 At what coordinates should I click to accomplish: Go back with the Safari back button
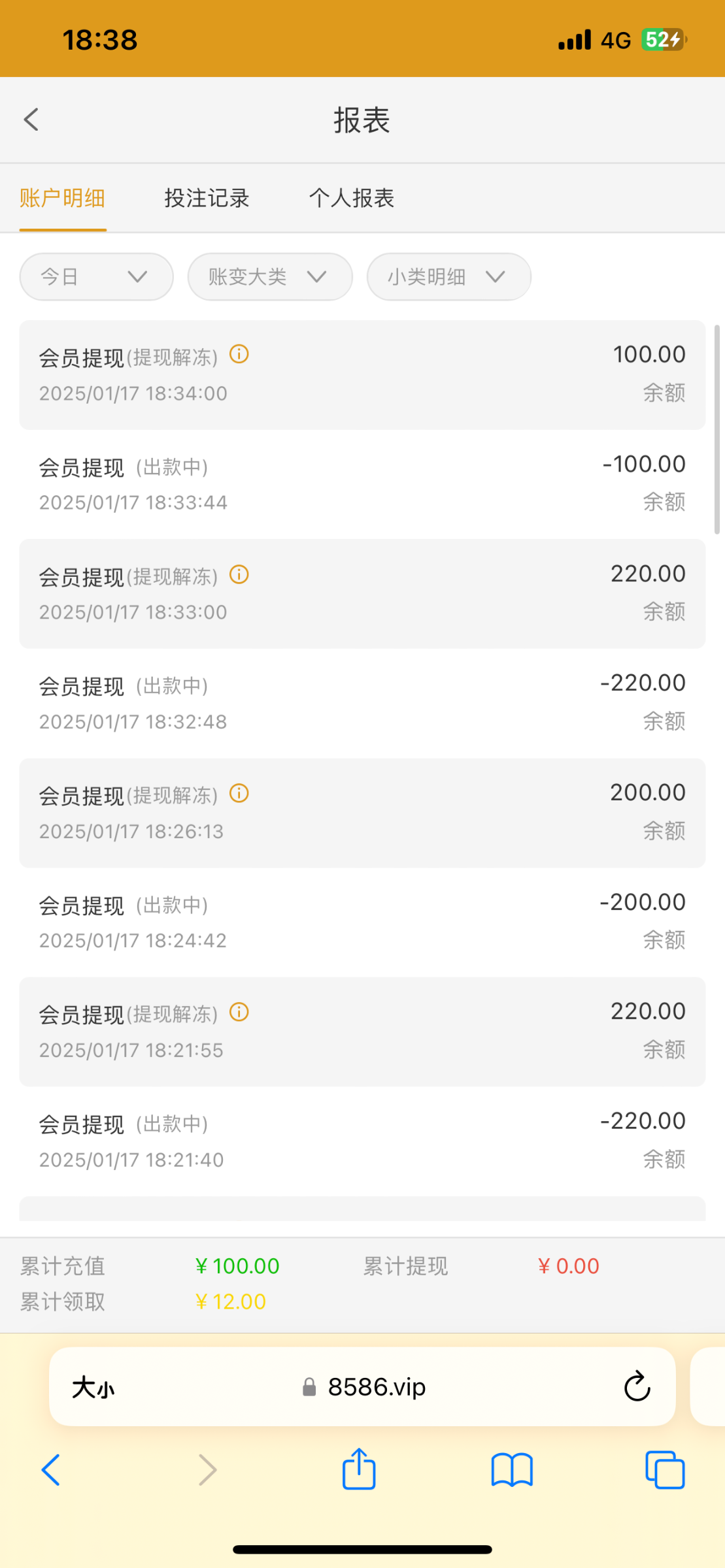click(51, 1470)
